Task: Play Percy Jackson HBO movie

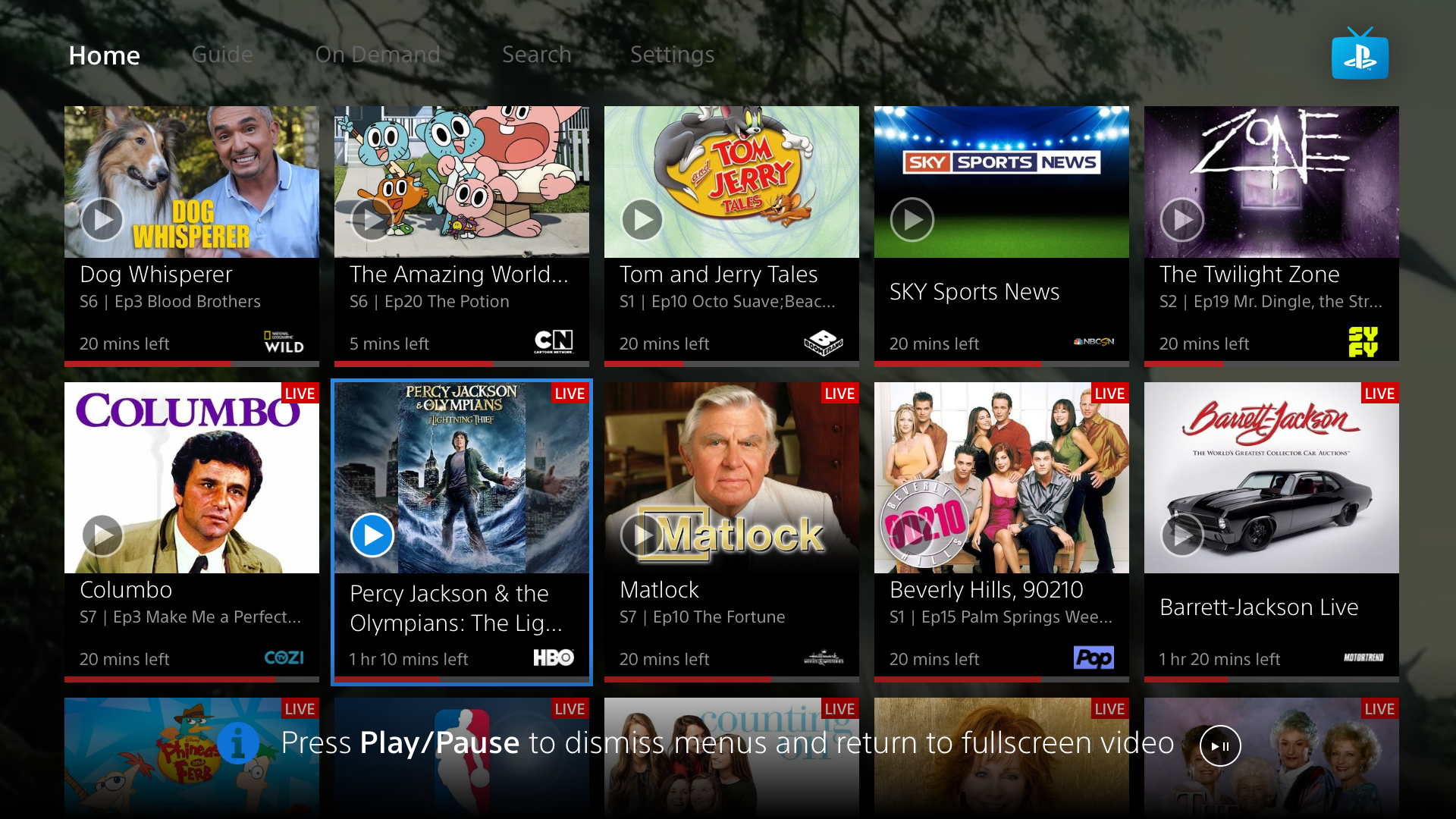Action: tap(371, 535)
